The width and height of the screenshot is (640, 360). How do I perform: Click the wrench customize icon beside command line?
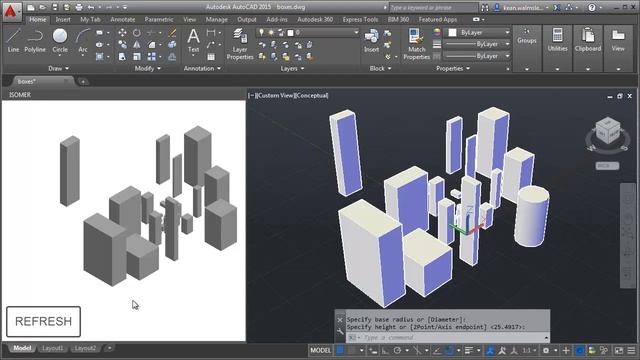tap(340, 331)
